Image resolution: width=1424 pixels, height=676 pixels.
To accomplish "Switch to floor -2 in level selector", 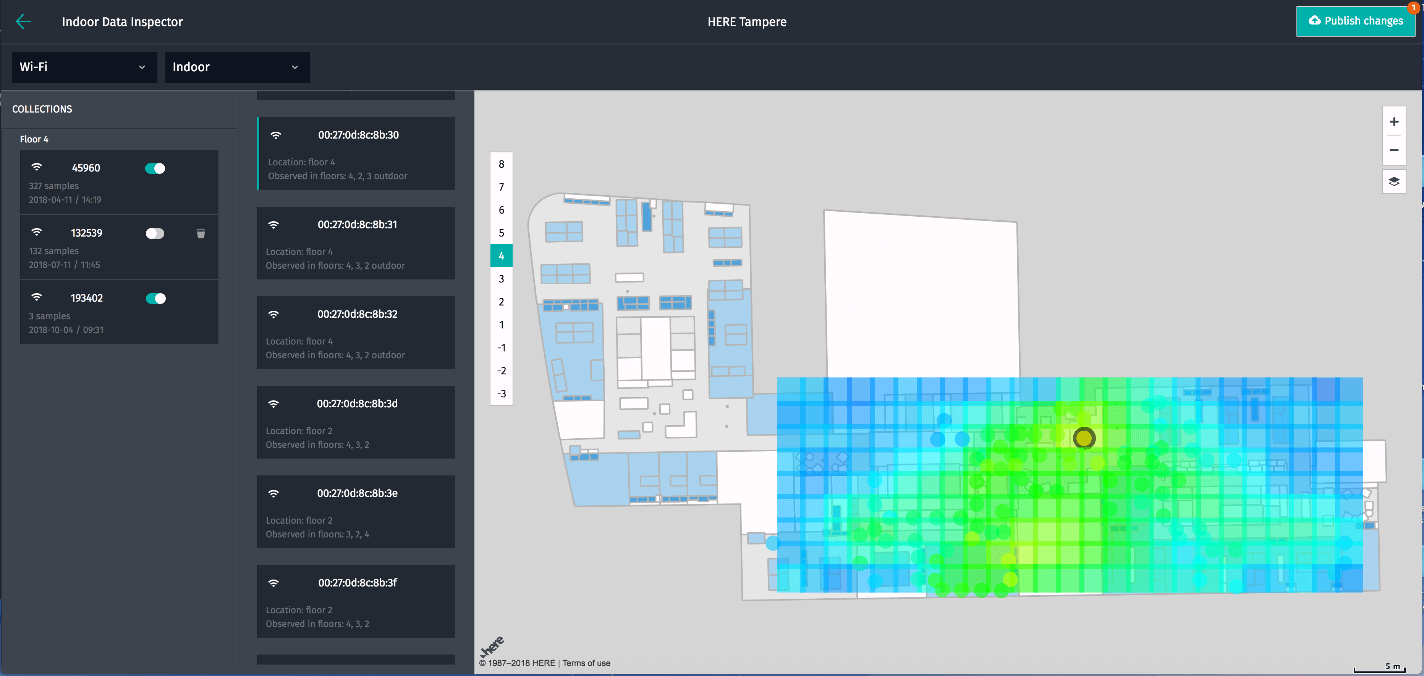I will point(502,371).
